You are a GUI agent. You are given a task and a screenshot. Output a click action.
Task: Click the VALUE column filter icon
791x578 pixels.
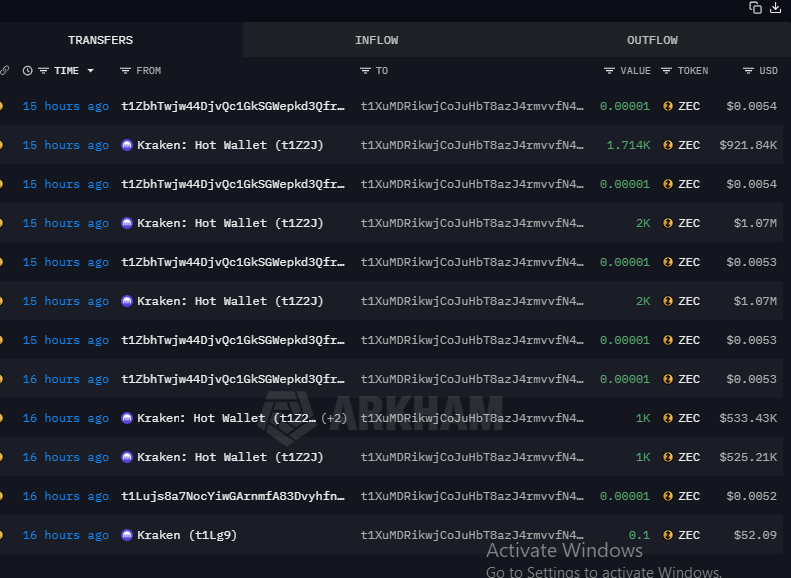609,71
